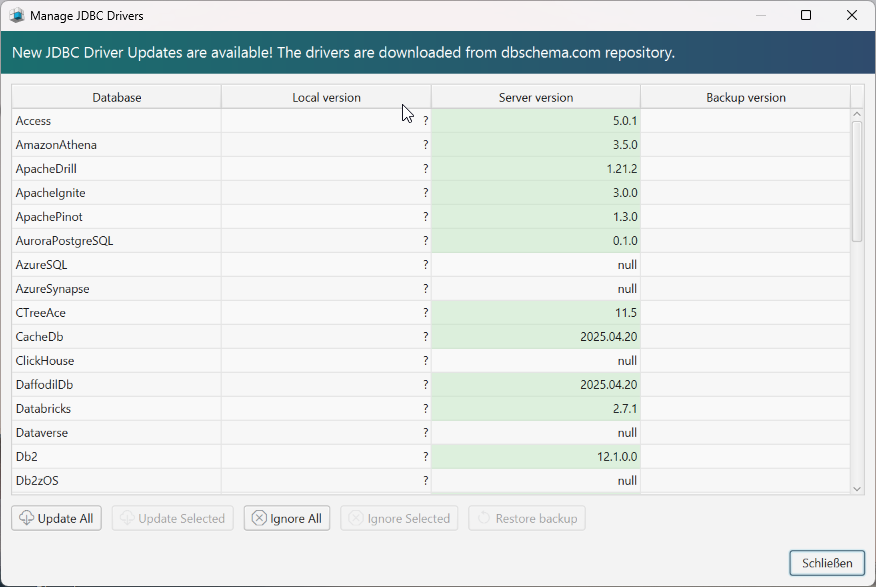Select the CacheDb row
Viewport: 876px width, 587px height.
click(431, 337)
